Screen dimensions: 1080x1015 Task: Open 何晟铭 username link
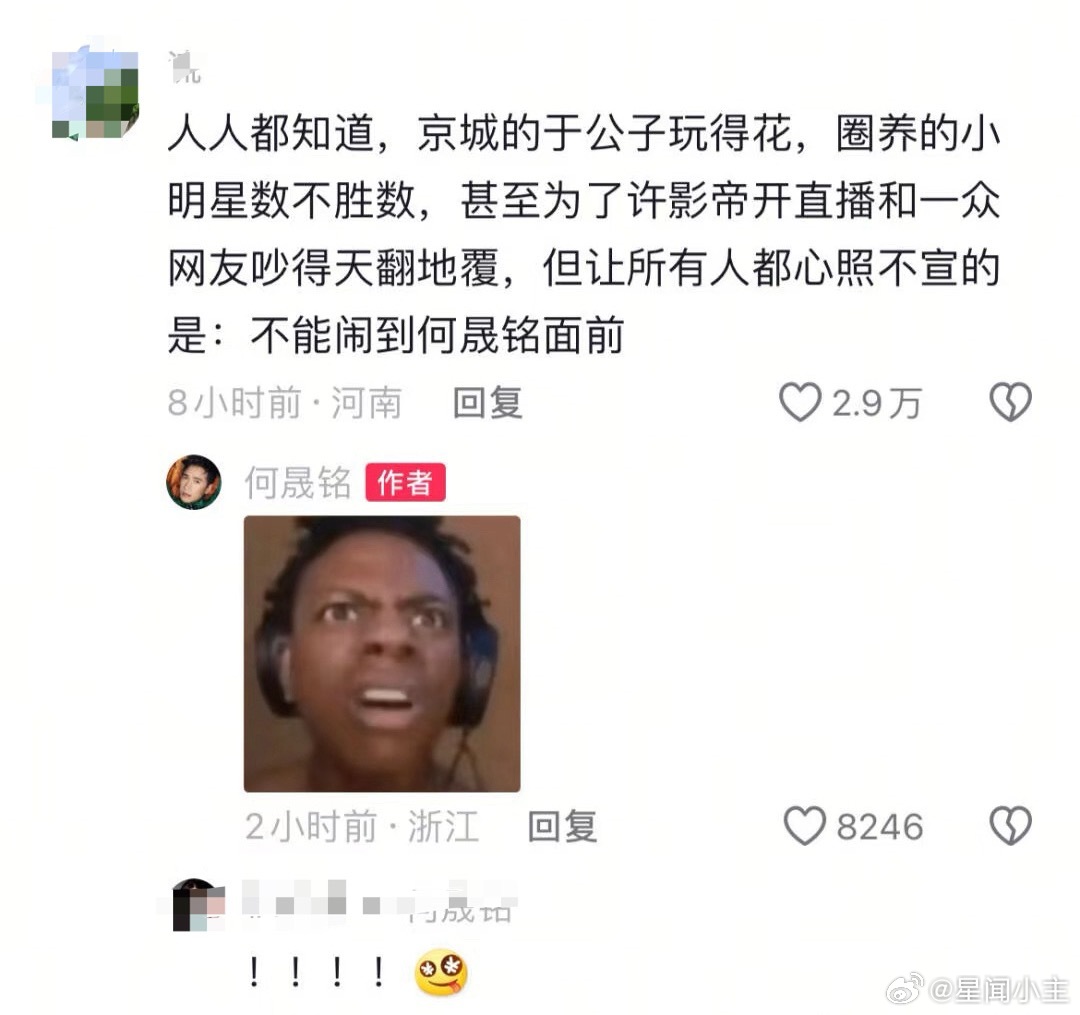pyautogui.click(x=298, y=482)
